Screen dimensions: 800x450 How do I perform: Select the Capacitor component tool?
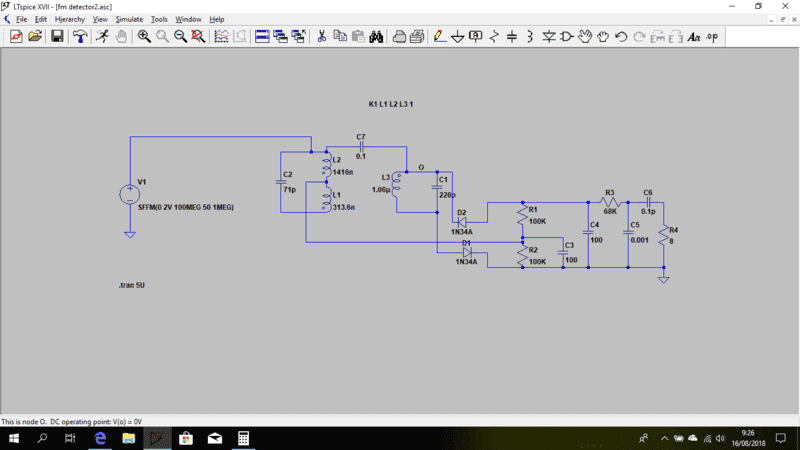pos(512,37)
